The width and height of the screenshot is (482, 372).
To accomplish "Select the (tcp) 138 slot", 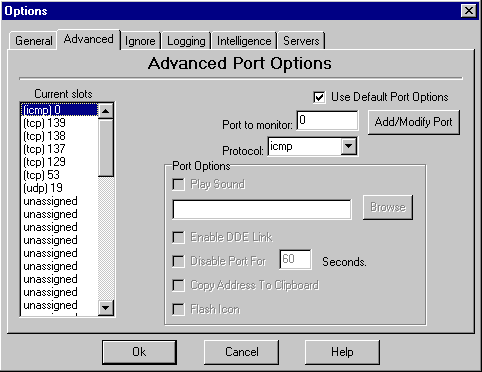I will coord(60,136).
